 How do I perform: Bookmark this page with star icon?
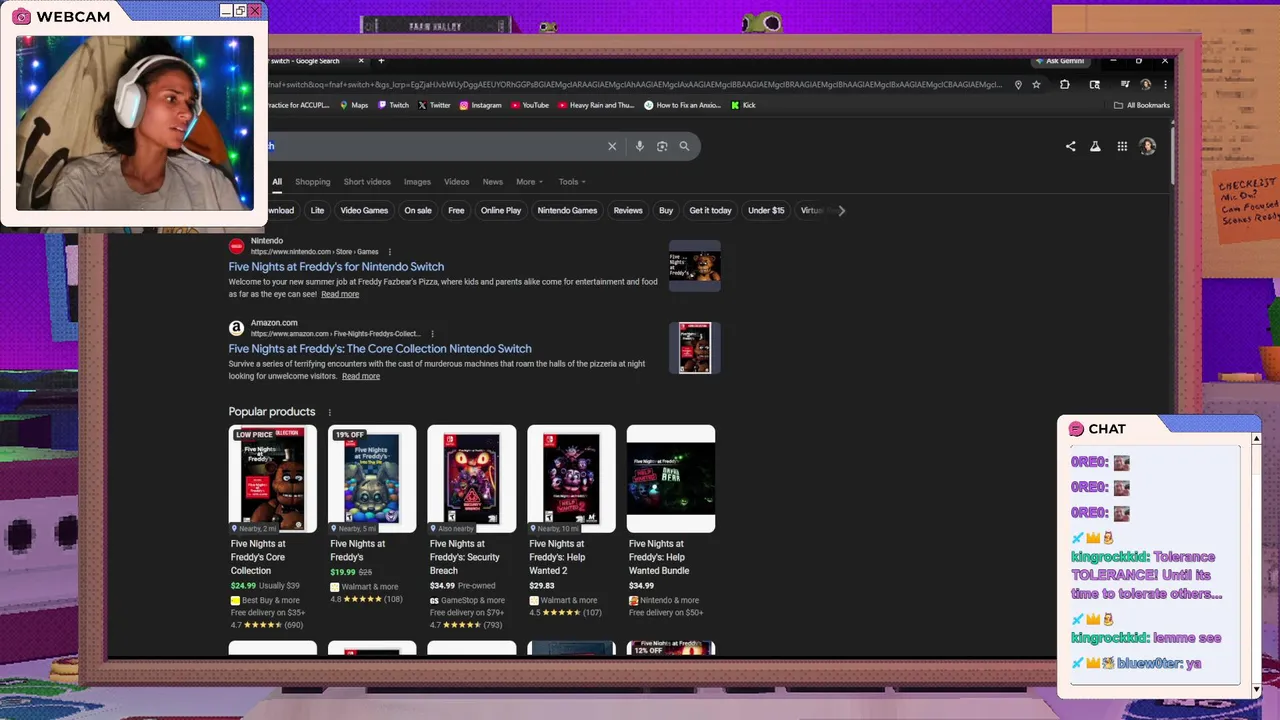(1036, 85)
